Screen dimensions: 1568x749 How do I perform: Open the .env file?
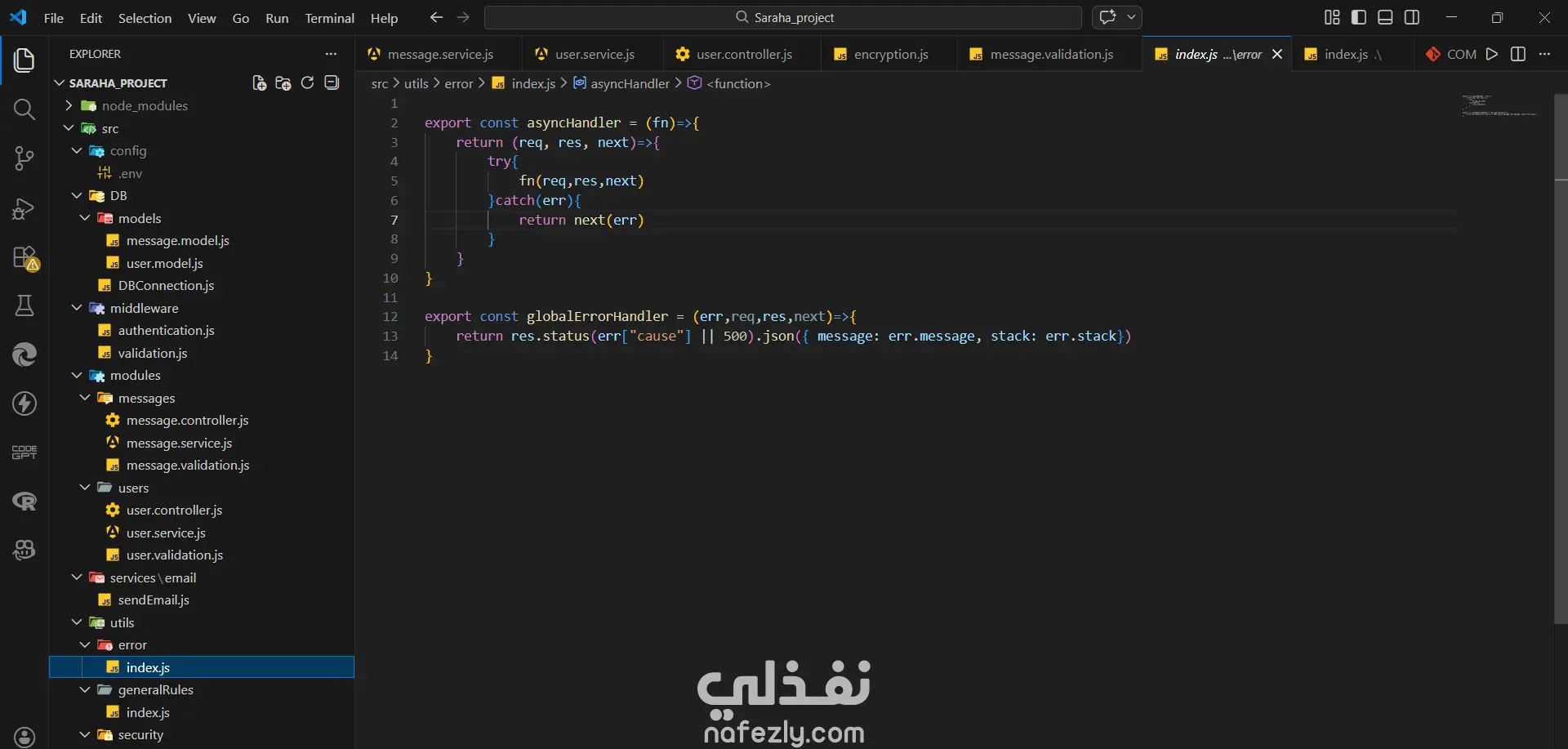coord(131,173)
